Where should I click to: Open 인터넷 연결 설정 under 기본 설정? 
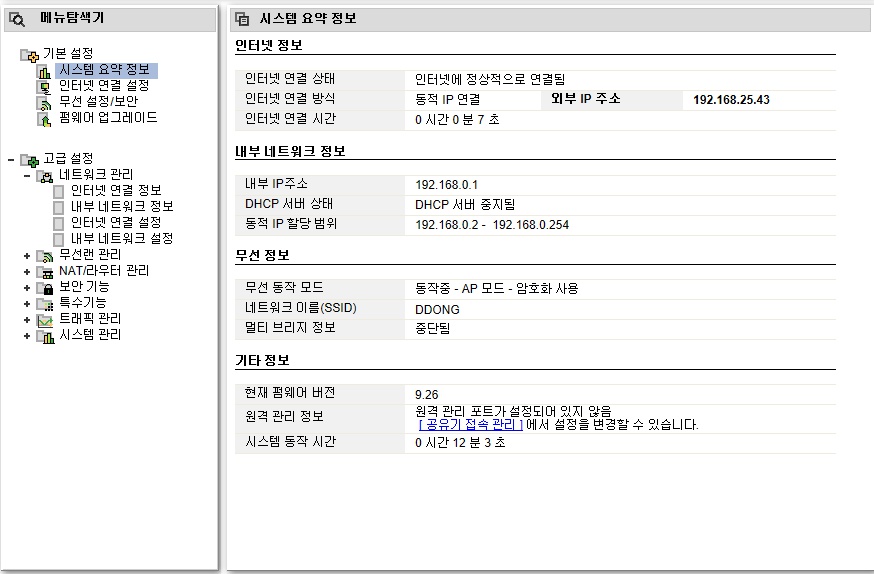click(x=104, y=86)
